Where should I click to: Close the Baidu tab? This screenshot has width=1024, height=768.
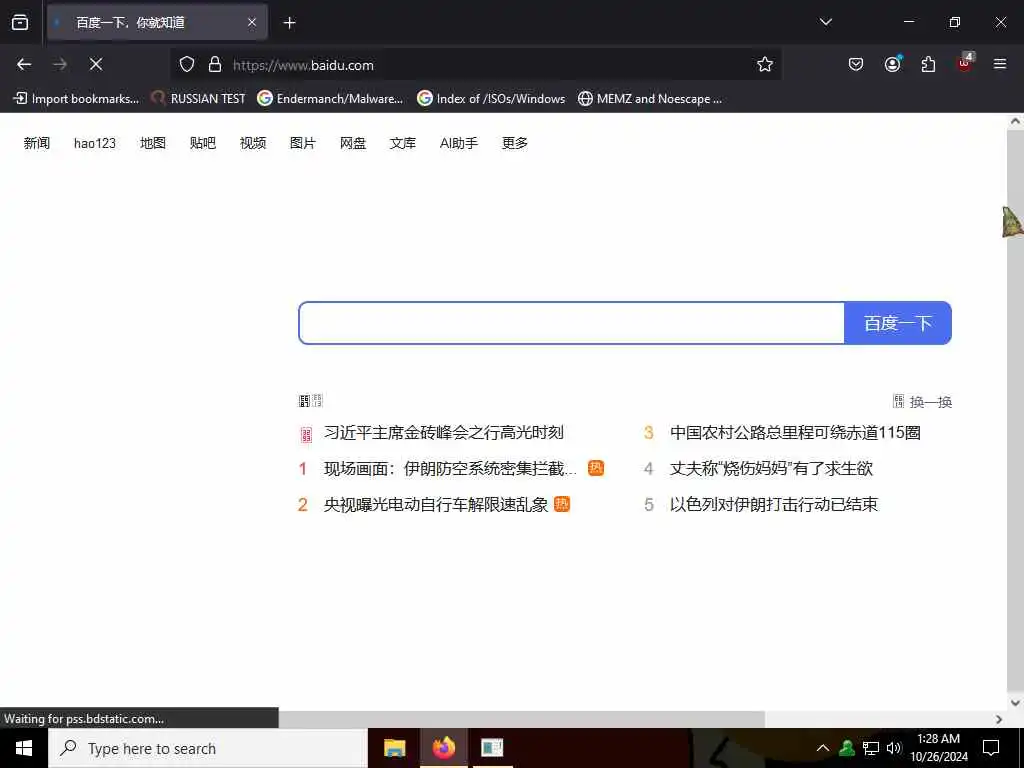pyautogui.click(x=252, y=22)
